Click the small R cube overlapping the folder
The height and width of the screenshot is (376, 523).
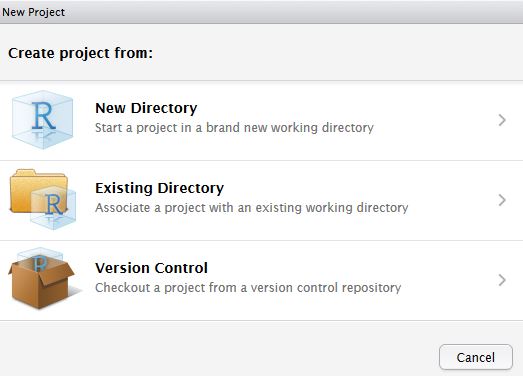pos(53,208)
